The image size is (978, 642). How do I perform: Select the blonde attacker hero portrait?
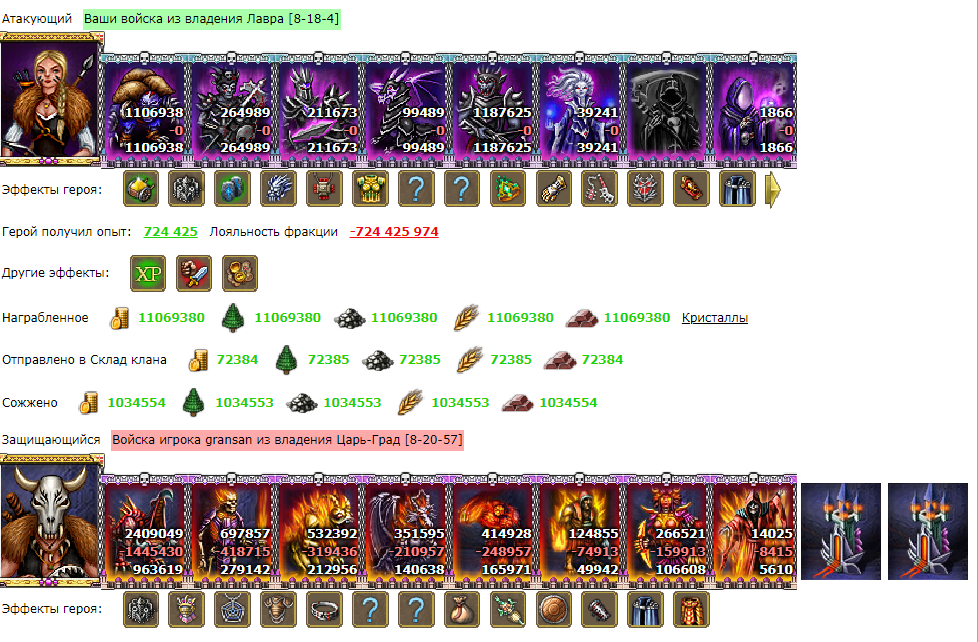(51, 99)
